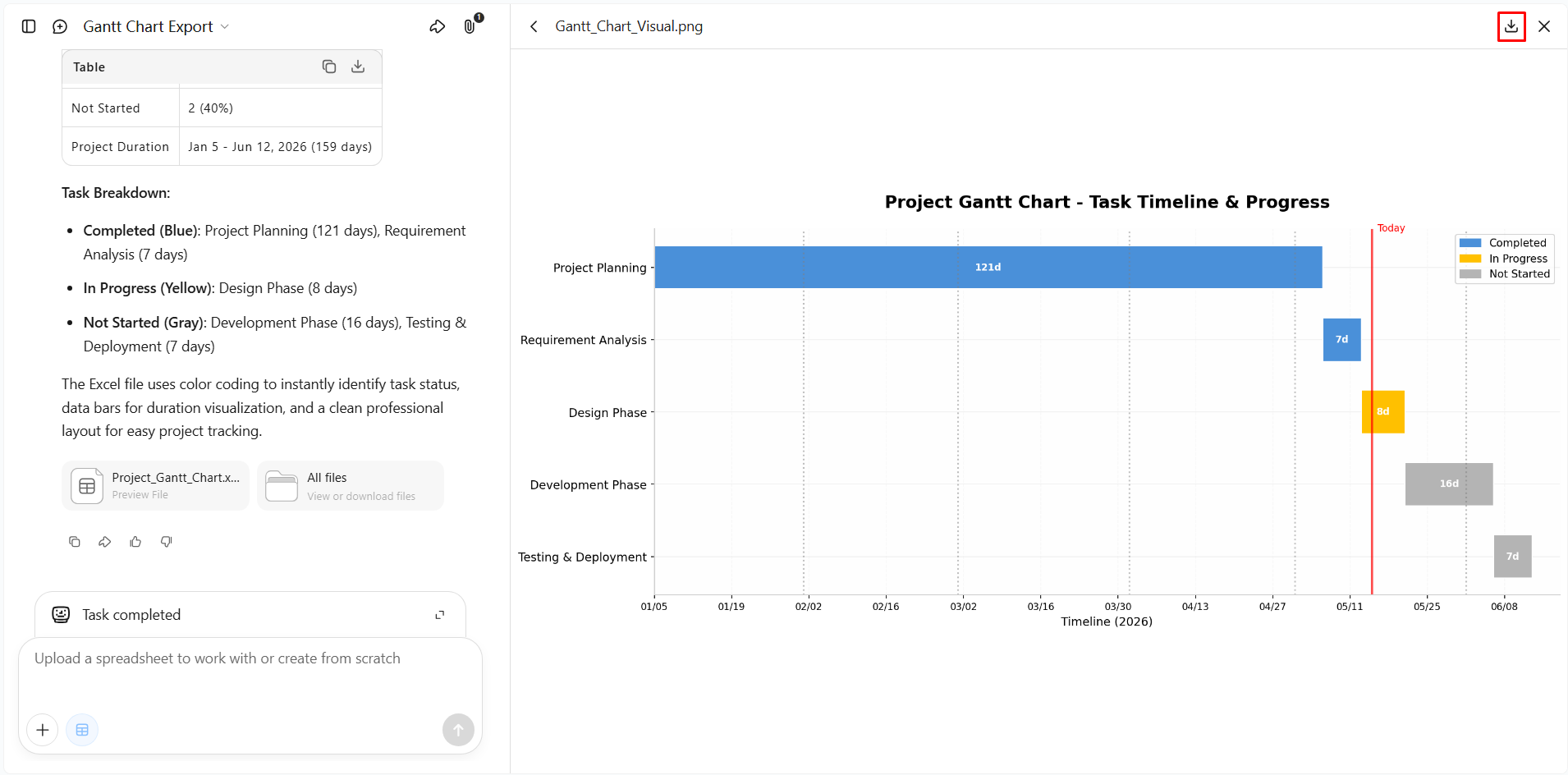Give the response a thumbs up
1568x775 pixels.
point(135,542)
